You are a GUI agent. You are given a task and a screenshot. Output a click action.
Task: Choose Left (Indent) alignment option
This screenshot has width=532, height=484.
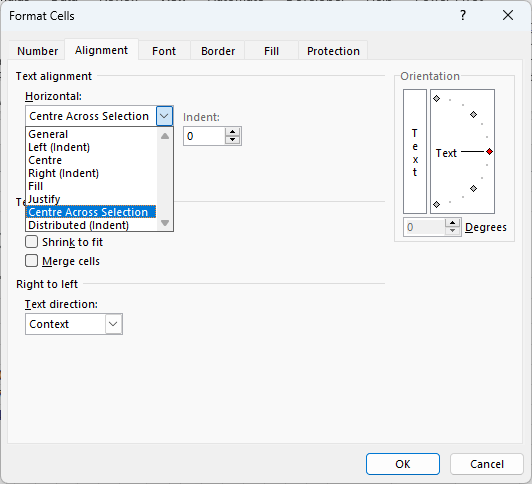(x=59, y=147)
